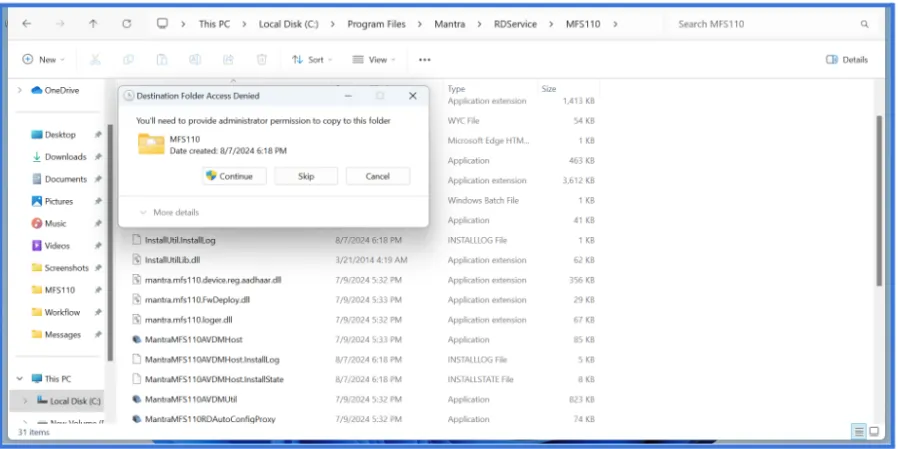
Task: Click Program Files breadcrumb
Action: pos(376,24)
